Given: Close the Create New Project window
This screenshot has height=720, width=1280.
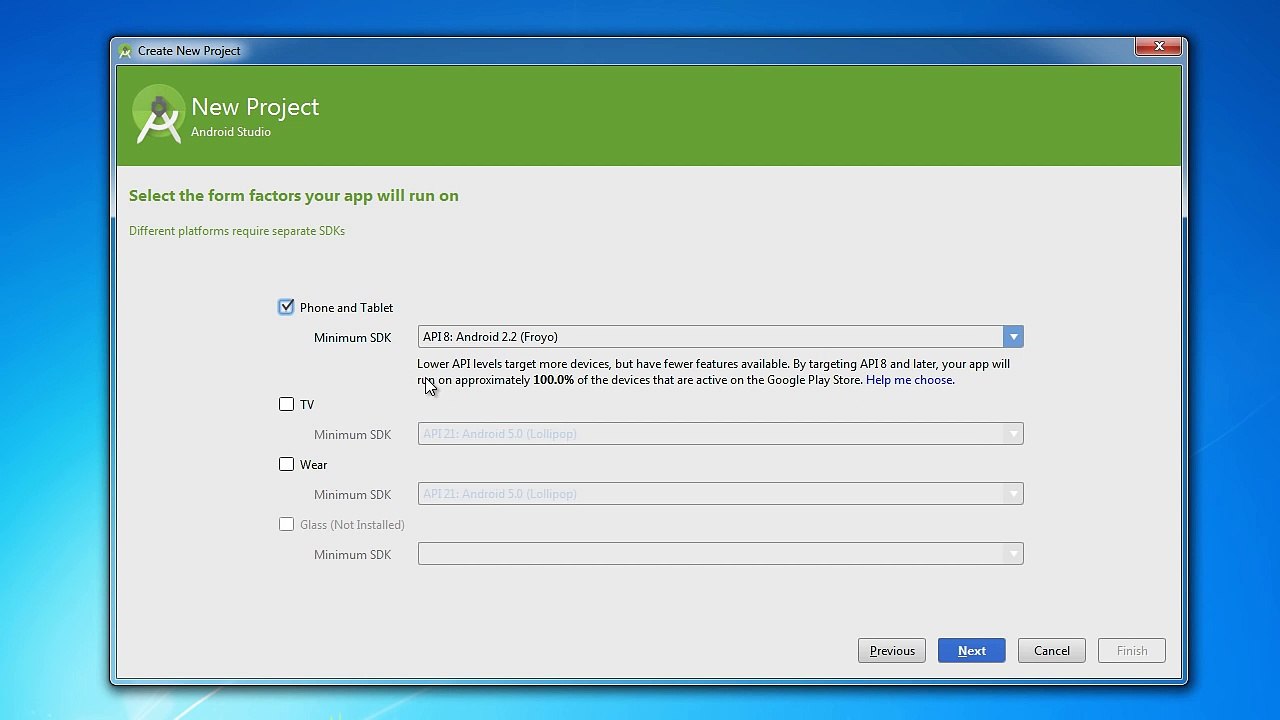Looking at the screenshot, I should 1159,47.
